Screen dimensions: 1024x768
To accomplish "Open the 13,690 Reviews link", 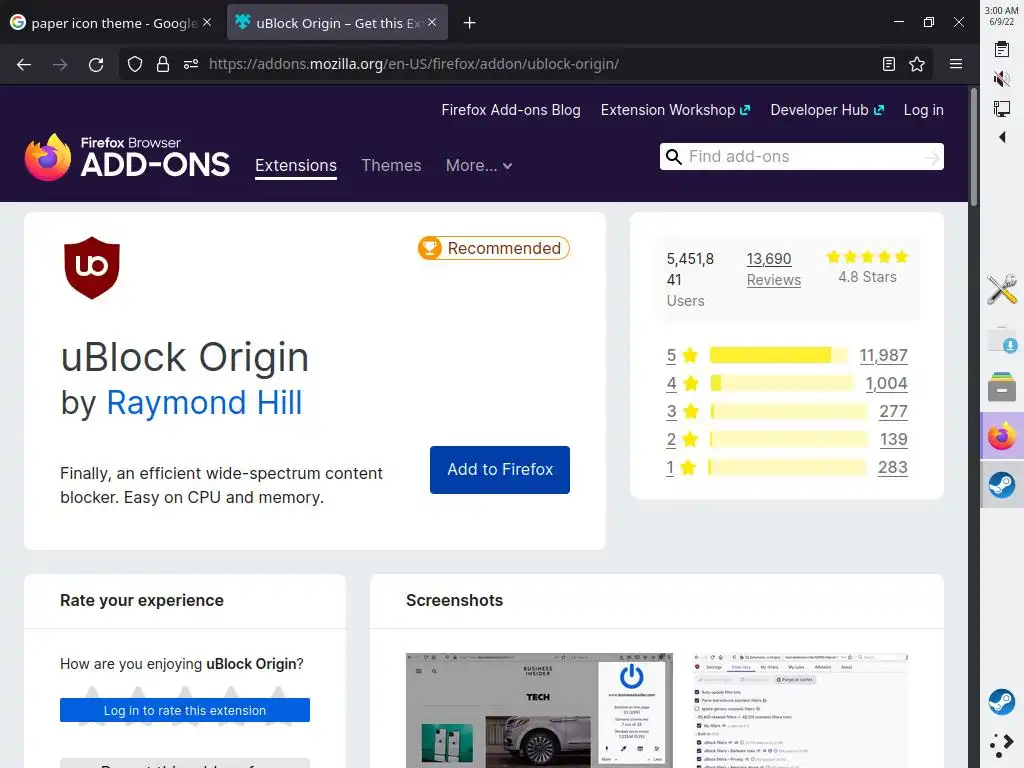I will 773,269.
